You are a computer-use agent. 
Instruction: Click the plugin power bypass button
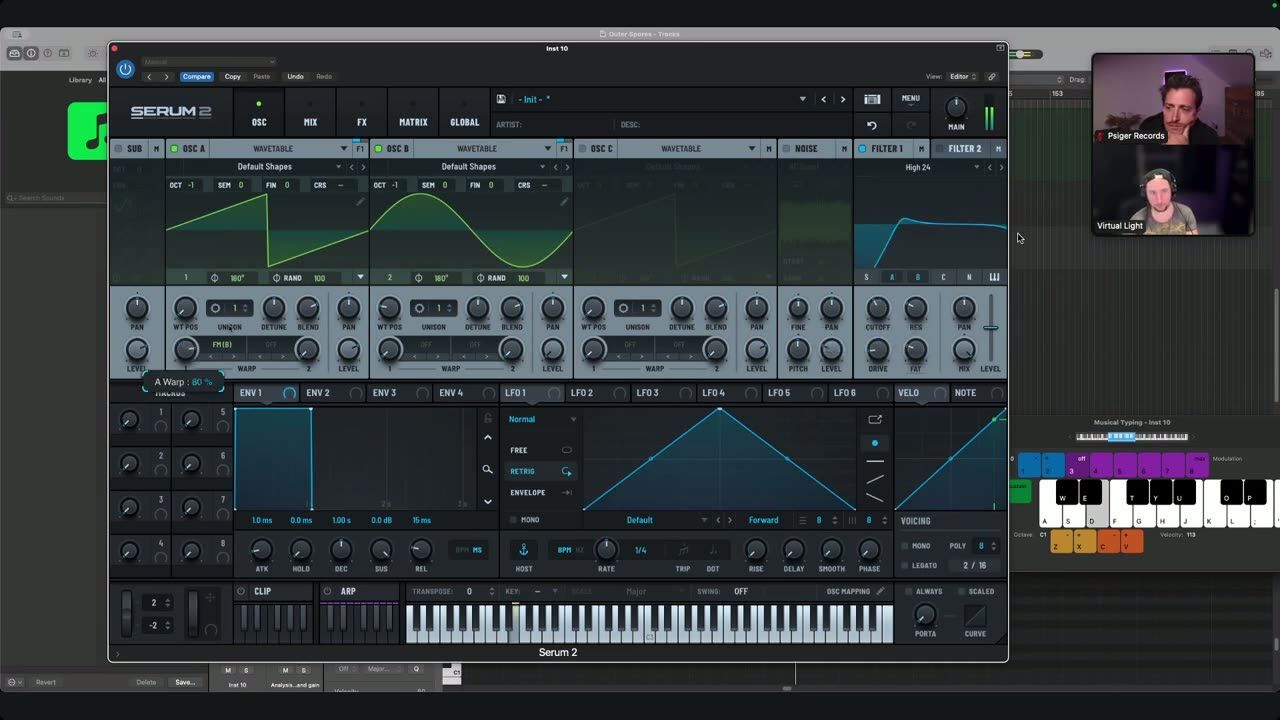[125, 69]
